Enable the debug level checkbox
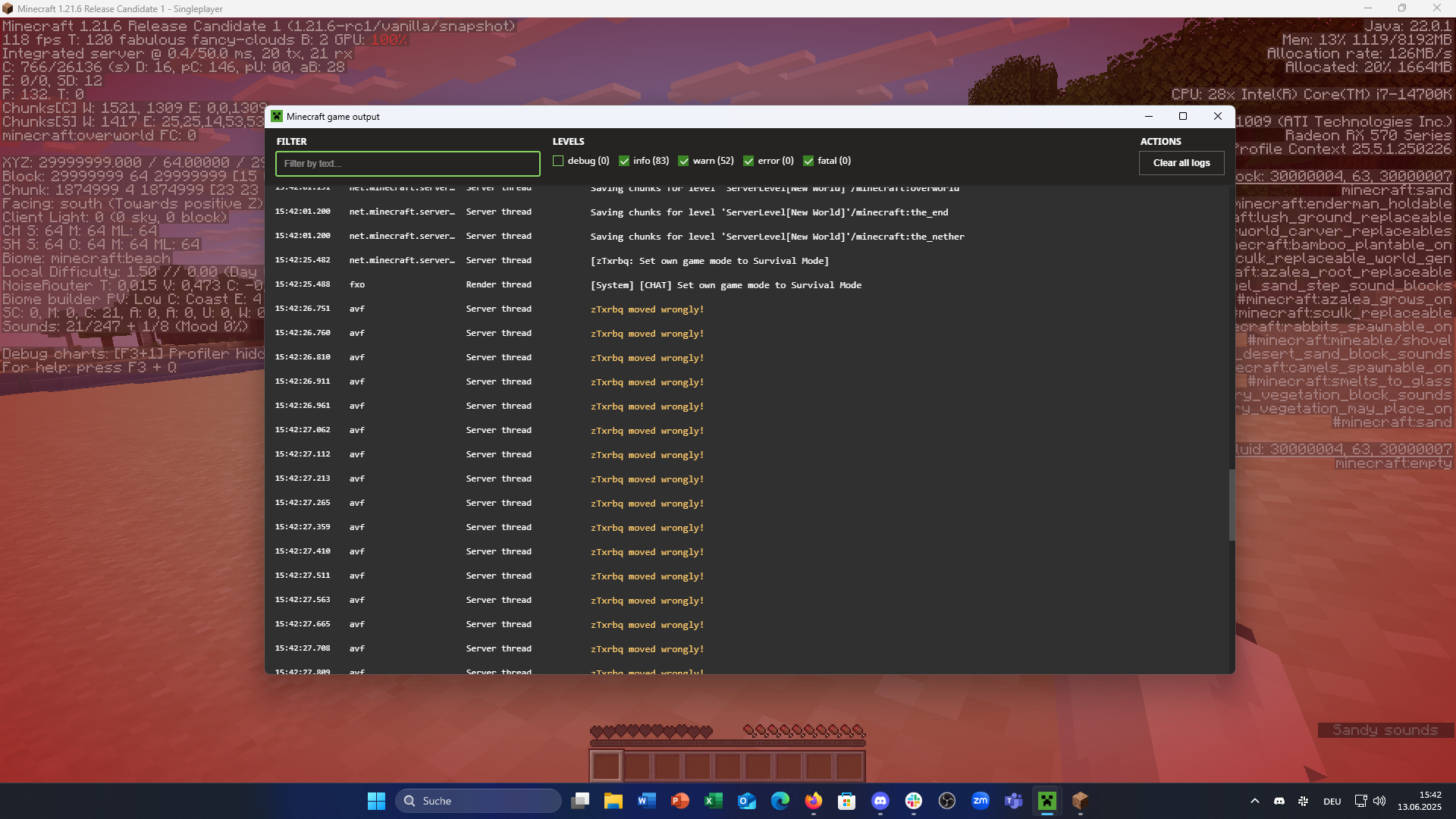The width and height of the screenshot is (1456, 819). 558,161
